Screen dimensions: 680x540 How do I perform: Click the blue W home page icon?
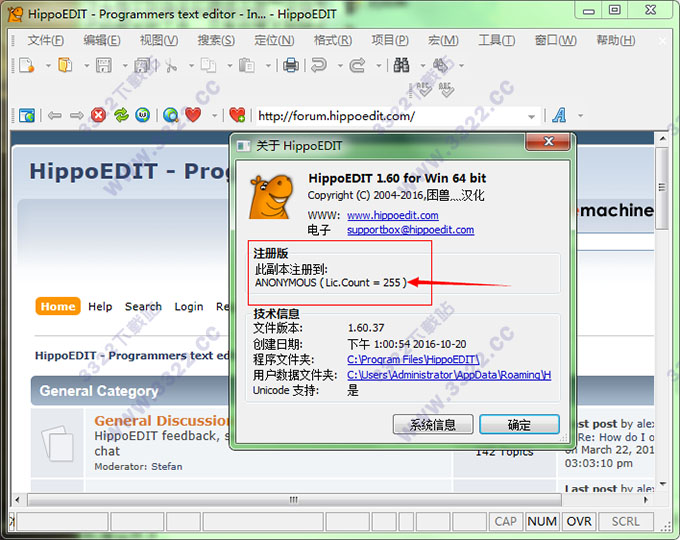tap(143, 115)
